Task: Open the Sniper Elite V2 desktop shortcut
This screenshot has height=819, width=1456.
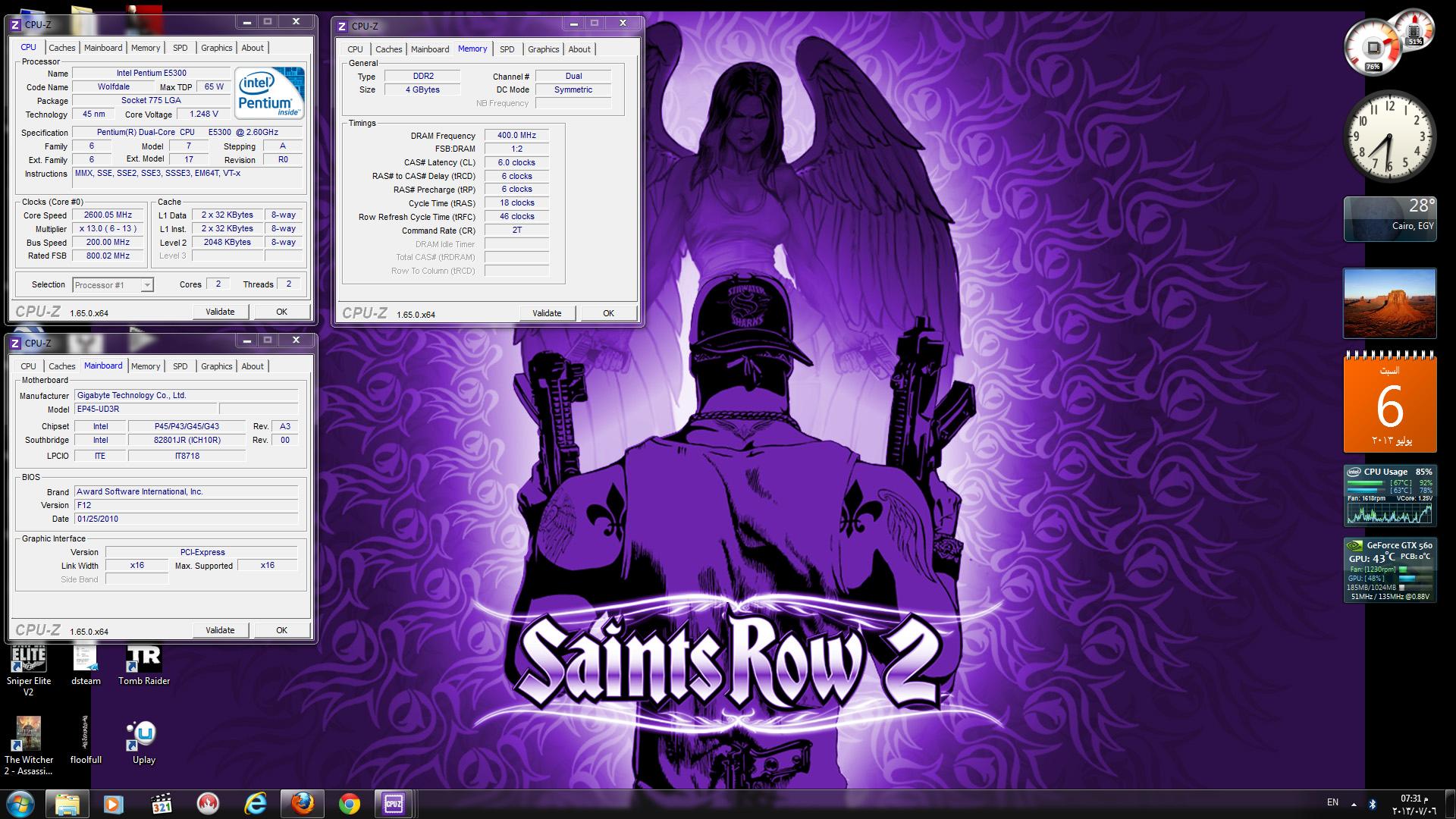Action: point(28,670)
